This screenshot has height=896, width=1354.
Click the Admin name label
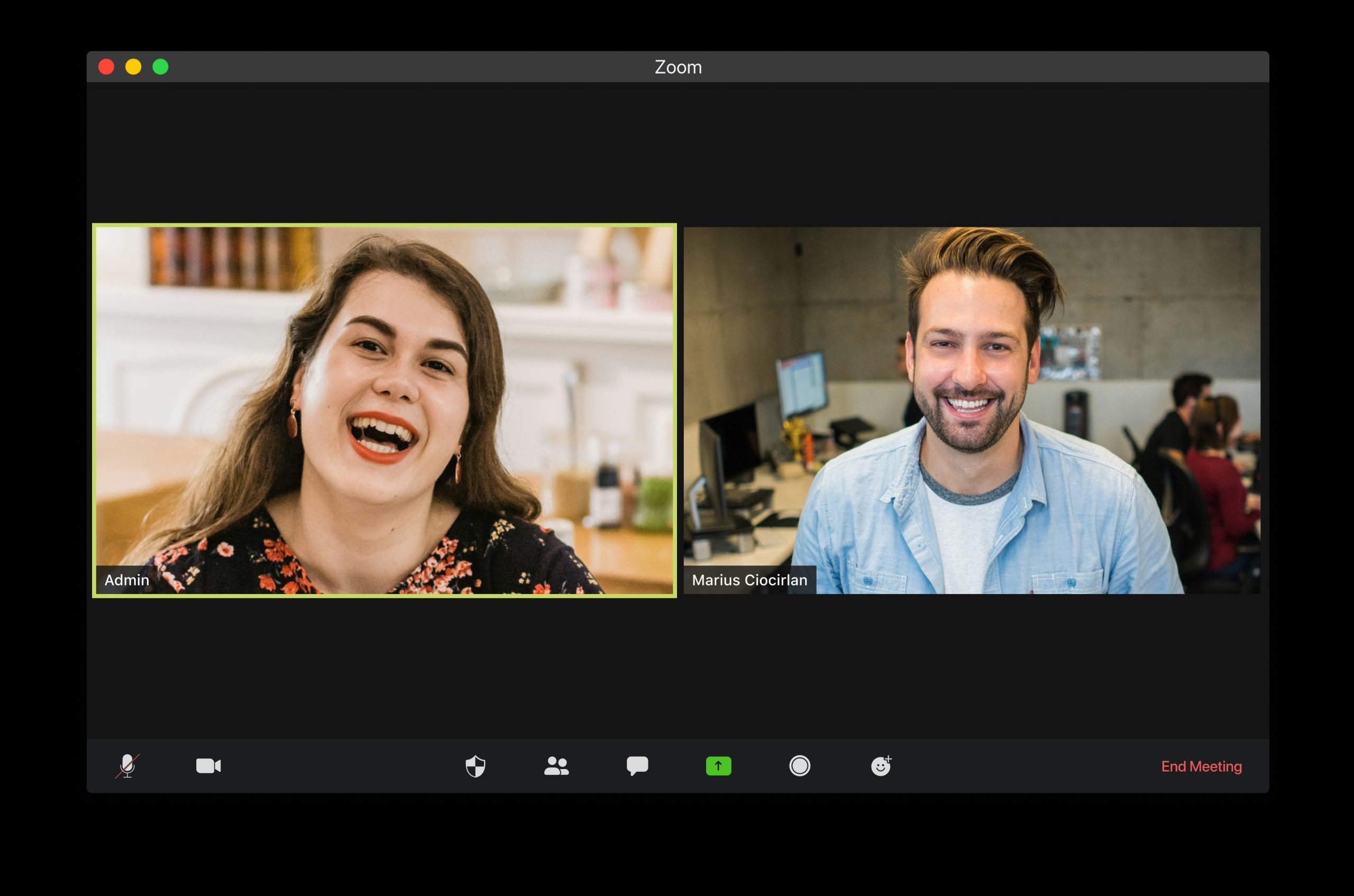click(127, 580)
